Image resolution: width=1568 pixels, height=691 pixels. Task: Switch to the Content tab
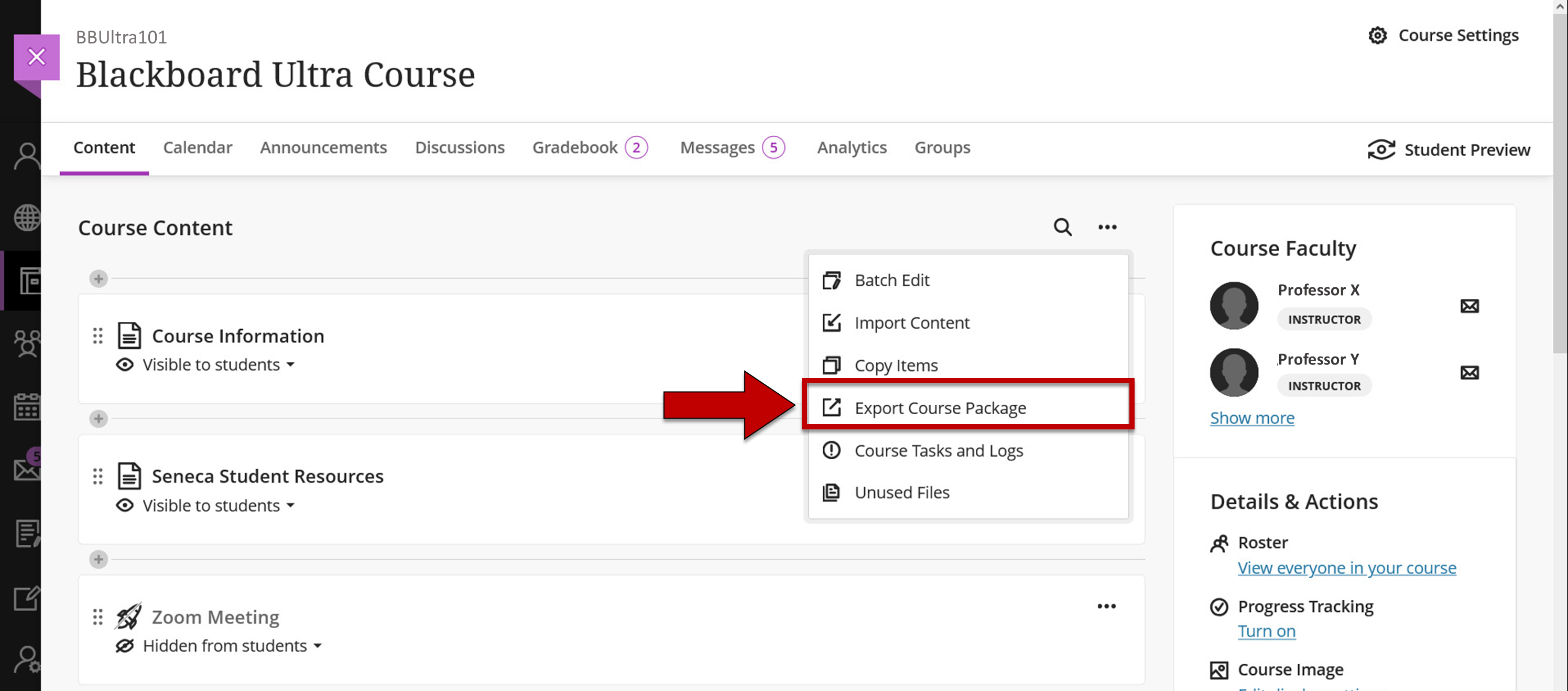(x=104, y=148)
